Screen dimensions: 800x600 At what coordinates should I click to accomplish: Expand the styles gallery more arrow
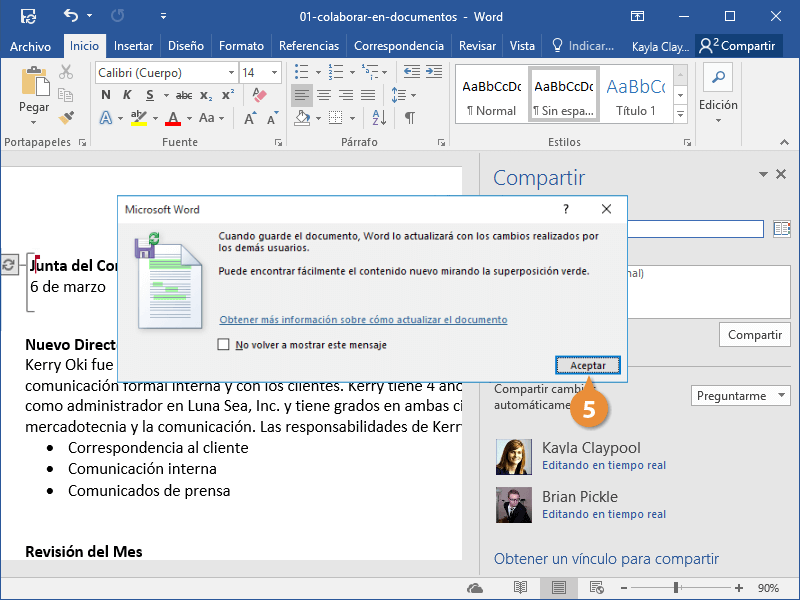click(680, 114)
